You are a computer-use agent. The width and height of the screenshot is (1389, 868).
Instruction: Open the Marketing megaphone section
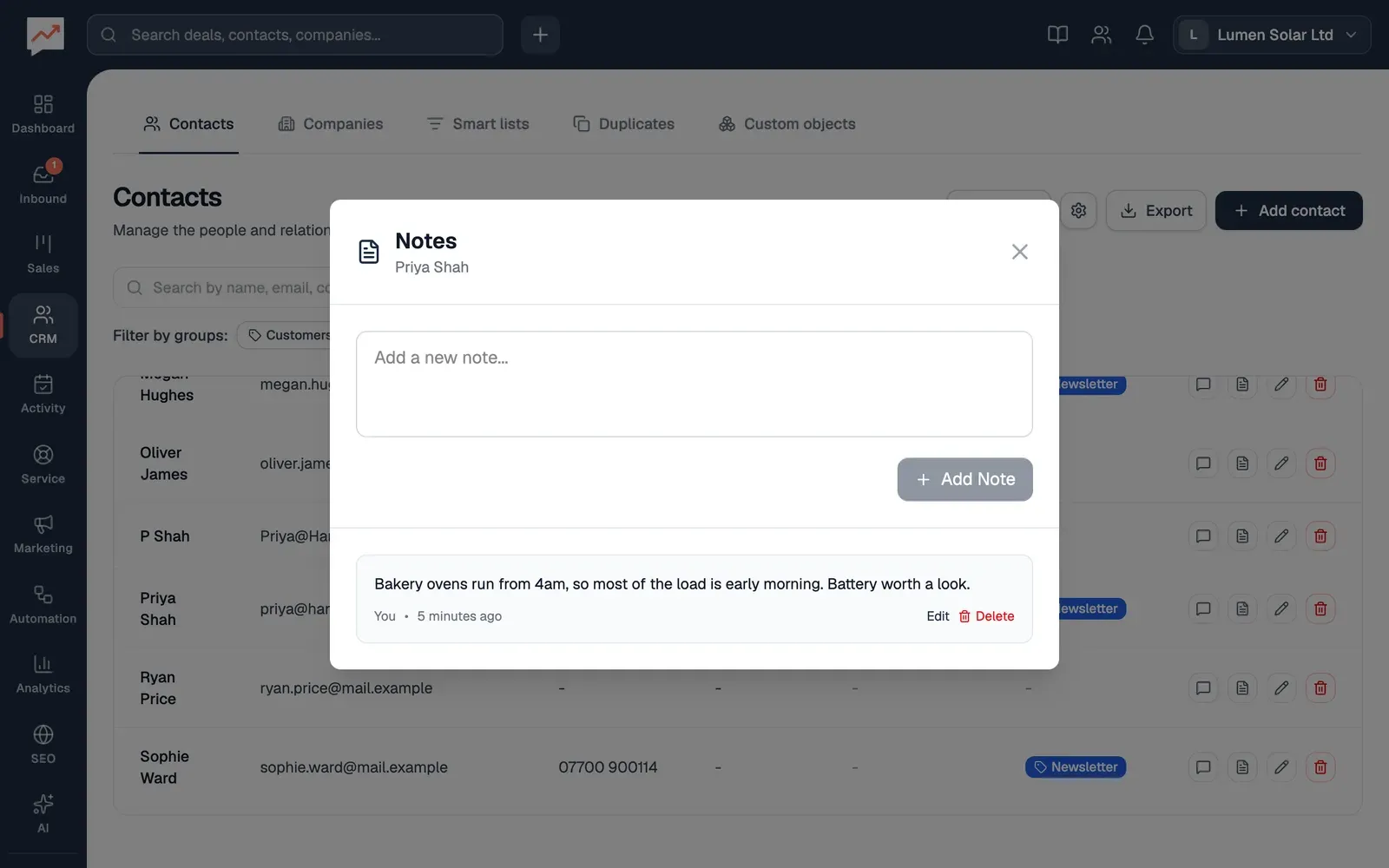tap(43, 534)
